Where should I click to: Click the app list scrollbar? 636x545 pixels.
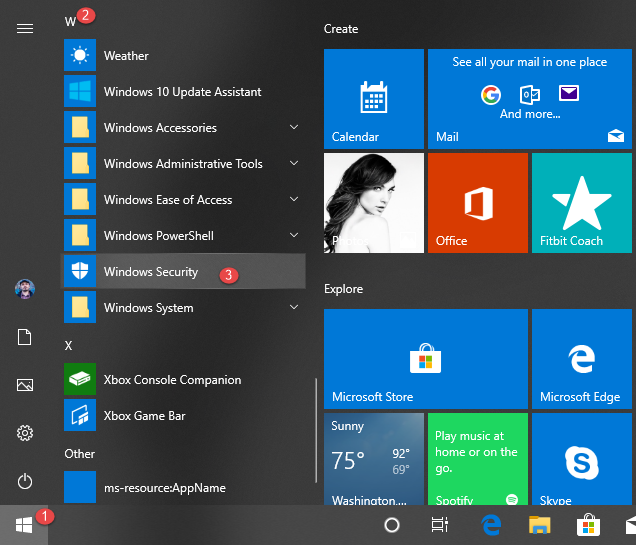[316, 431]
